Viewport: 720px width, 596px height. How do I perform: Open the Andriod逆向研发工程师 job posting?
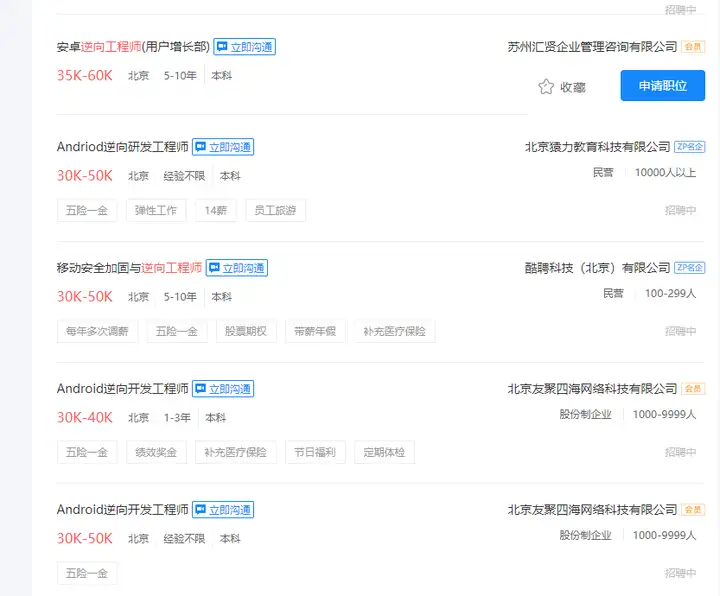point(122,147)
